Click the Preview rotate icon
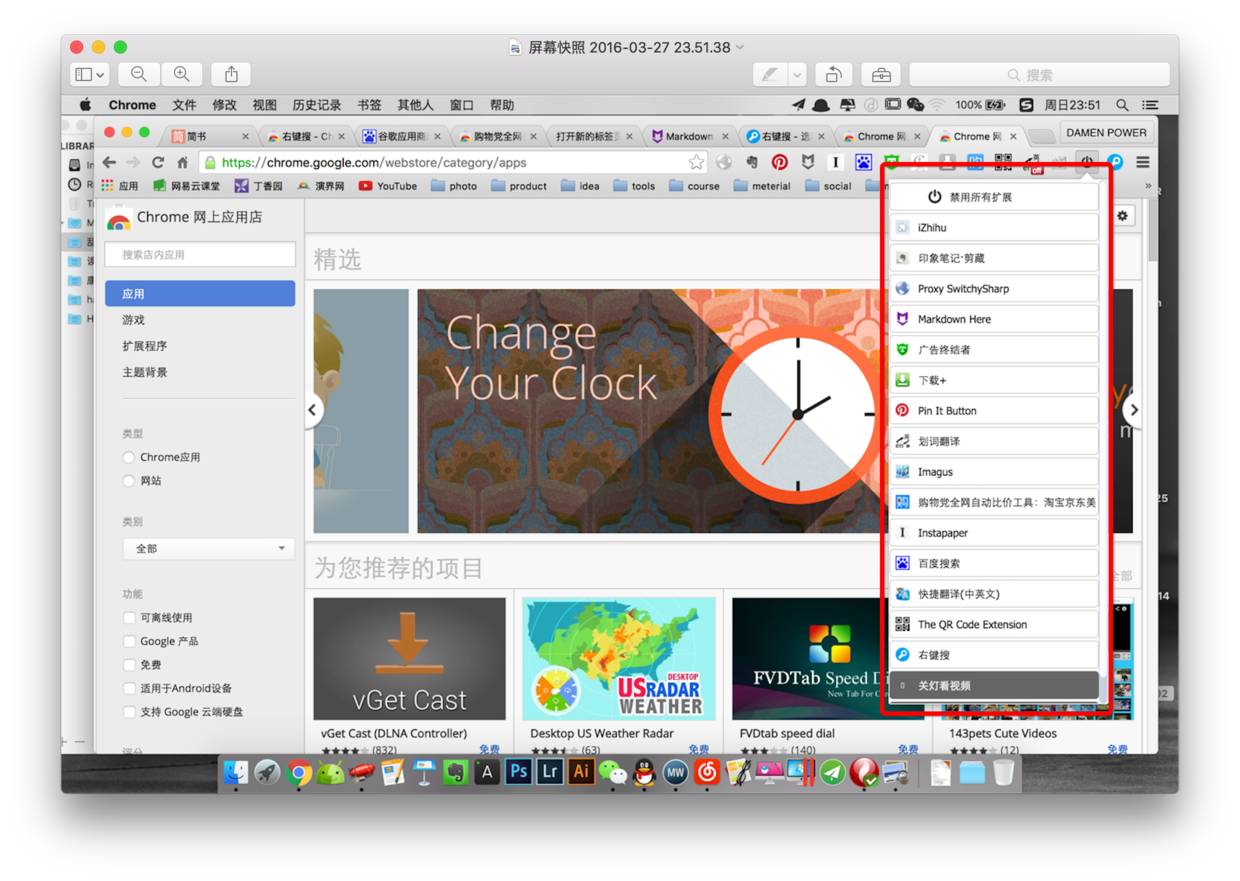Image resolution: width=1240 pixels, height=881 pixels. [832, 75]
